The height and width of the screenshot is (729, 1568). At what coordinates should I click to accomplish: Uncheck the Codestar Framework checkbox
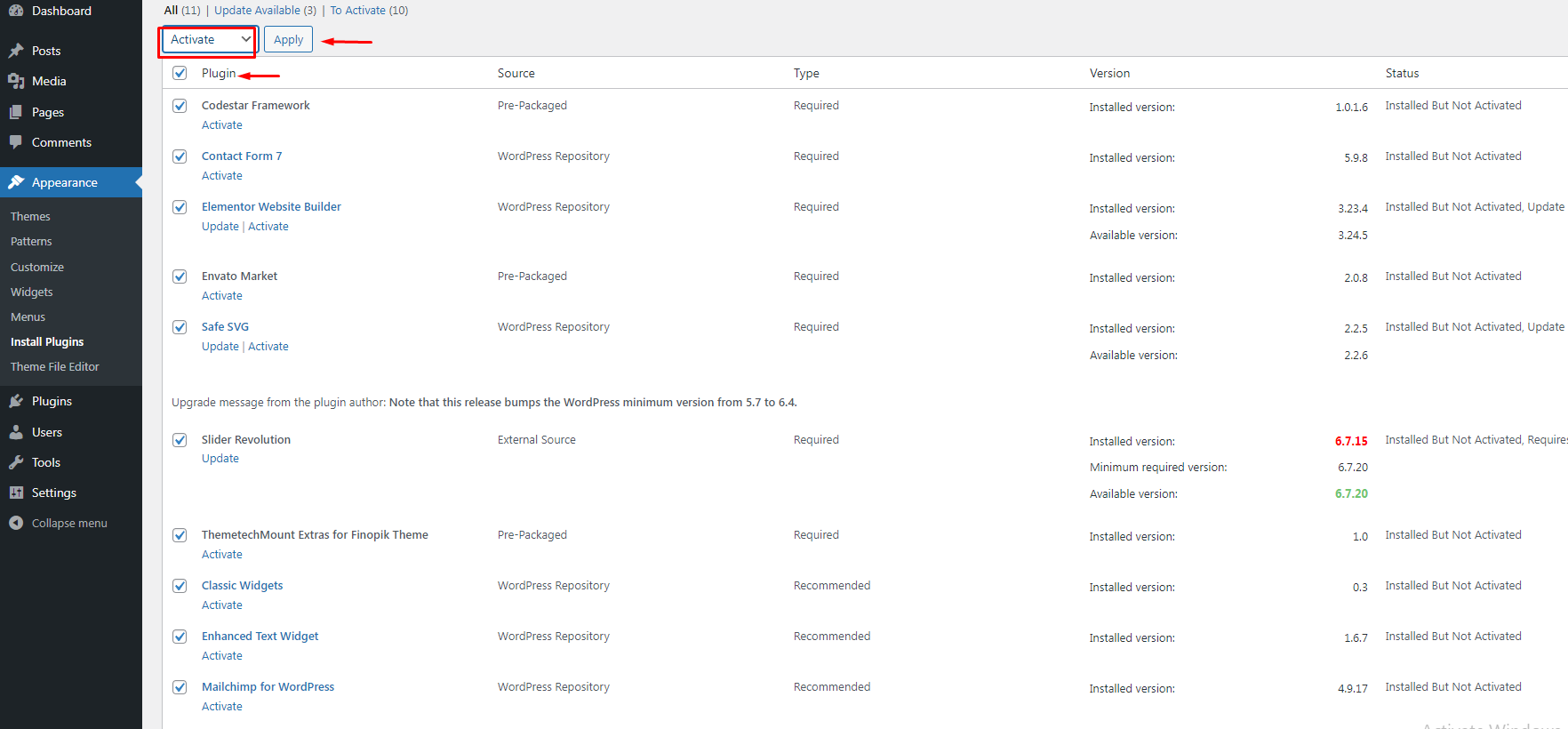pos(180,106)
